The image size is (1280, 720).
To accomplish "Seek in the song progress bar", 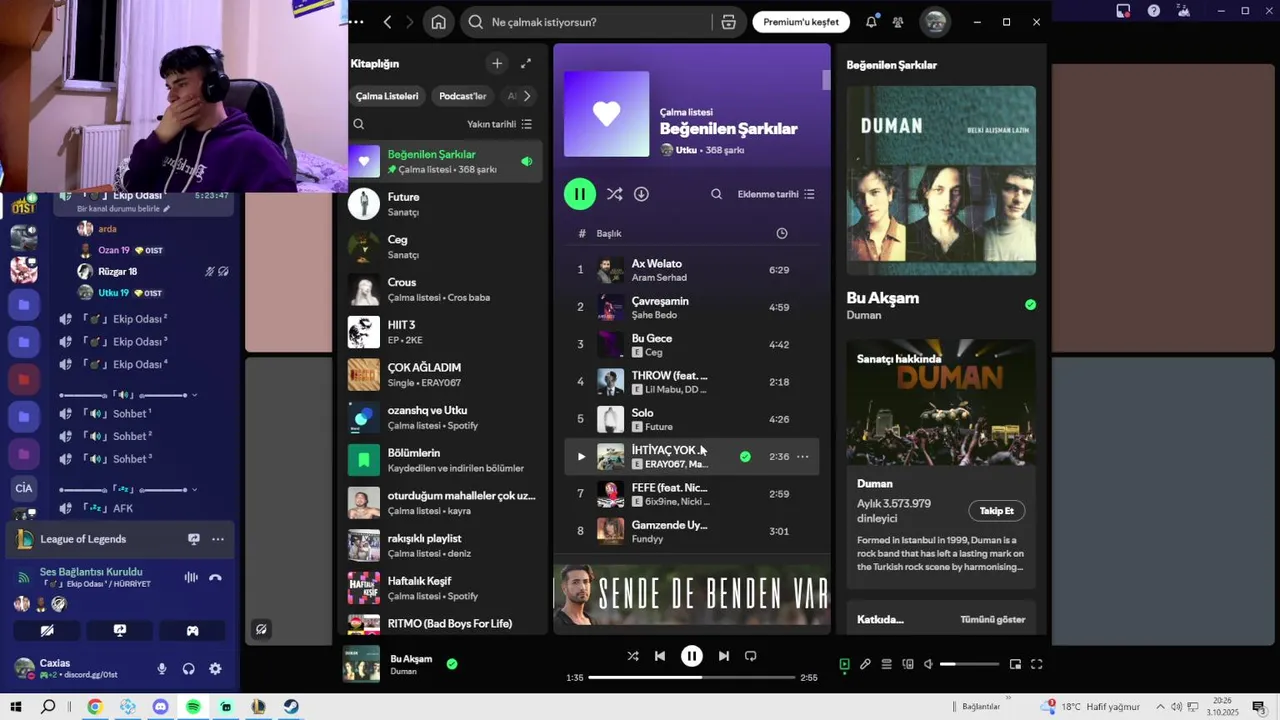I will point(692,677).
